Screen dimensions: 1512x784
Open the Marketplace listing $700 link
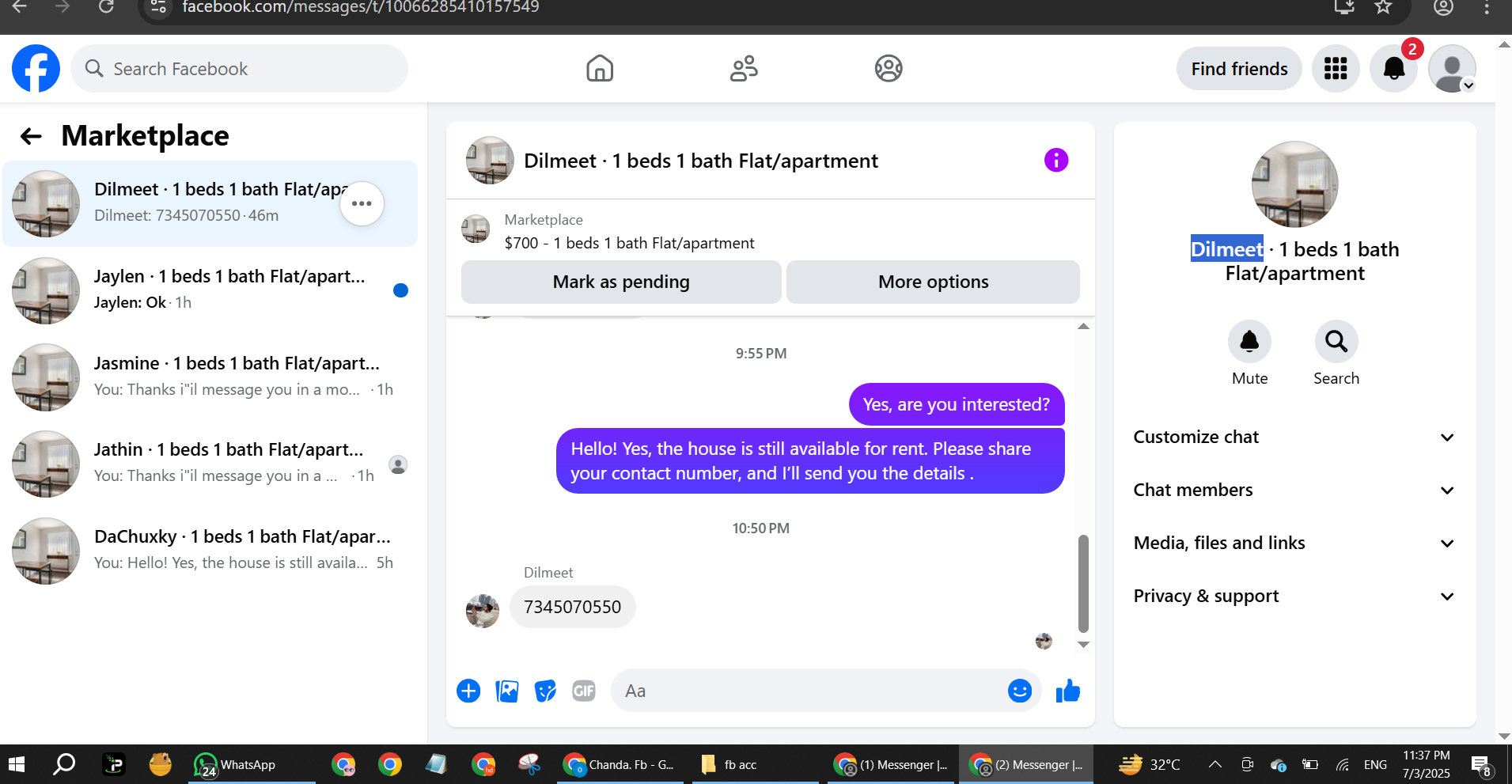tap(629, 243)
